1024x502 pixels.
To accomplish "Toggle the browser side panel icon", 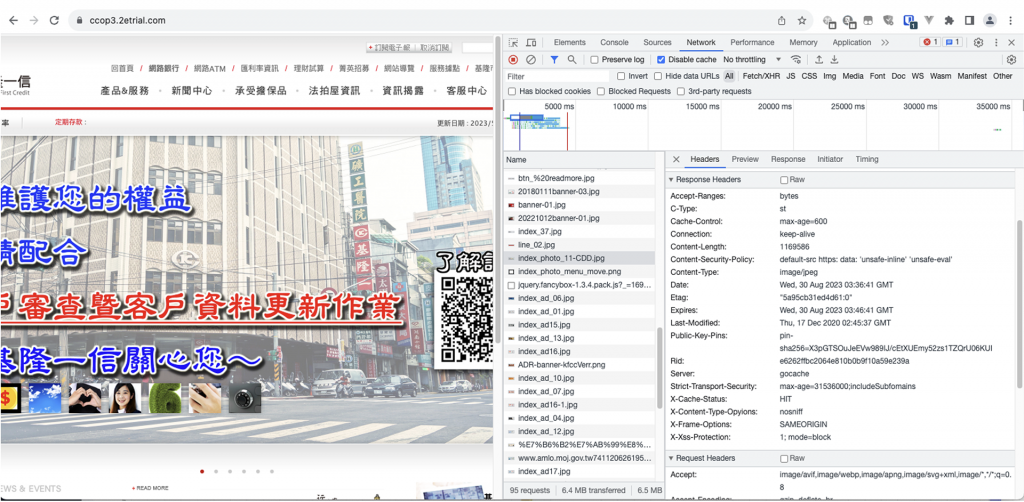I will tap(969, 20).
